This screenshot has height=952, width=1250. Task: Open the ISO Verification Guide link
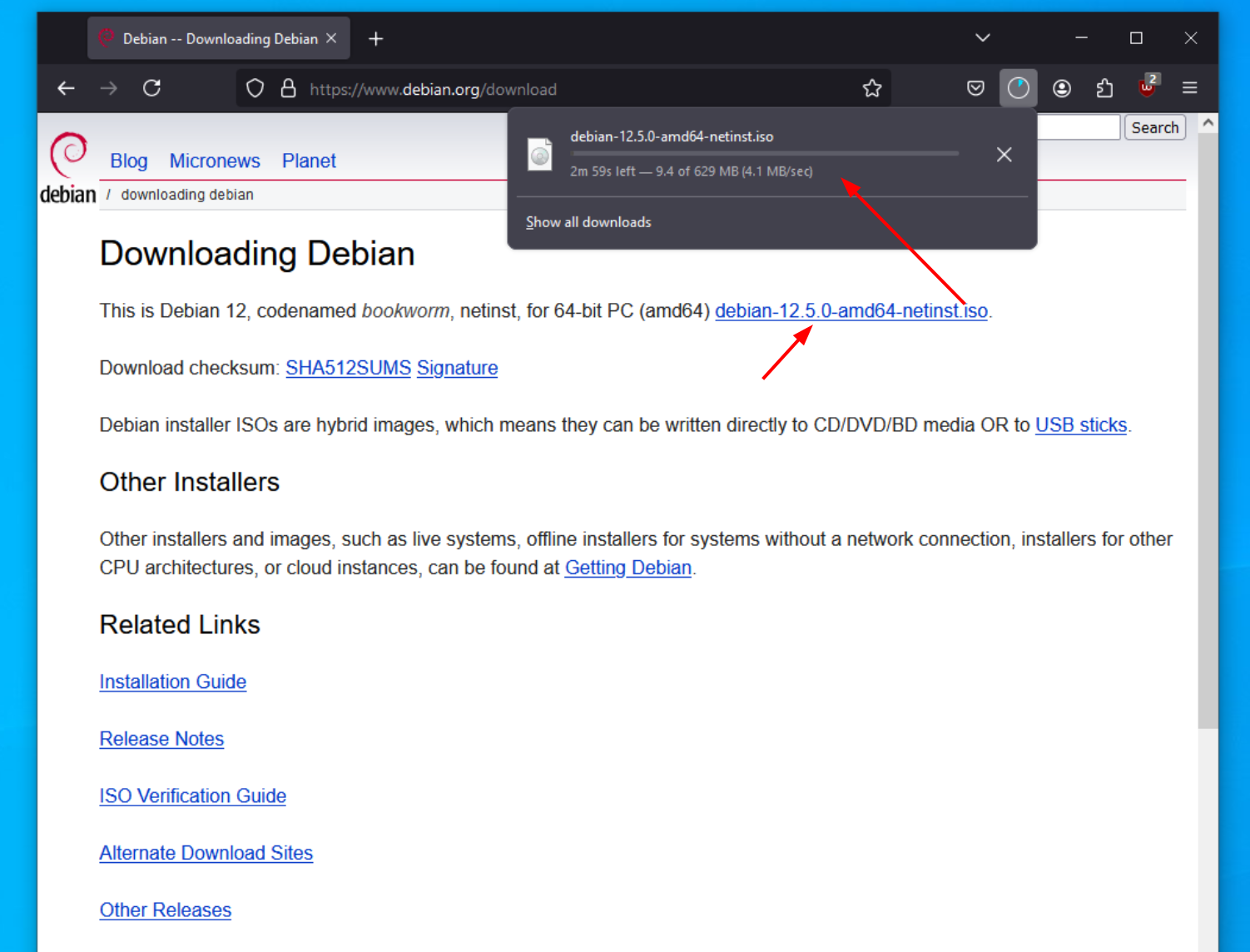(192, 796)
